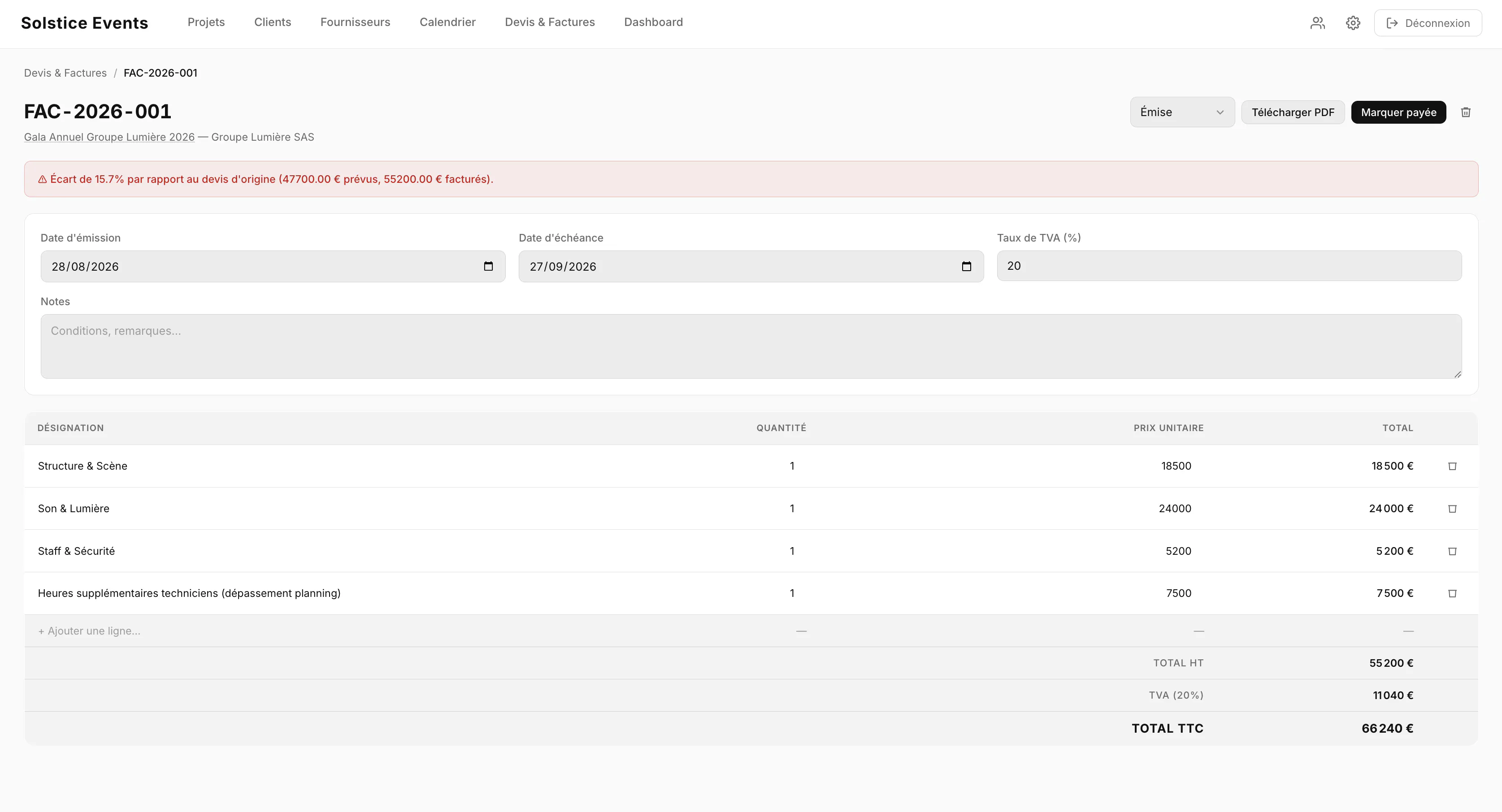Click the Quantité column header
The image size is (1502, 812).
pyautogui.click(x=781, y=428)
